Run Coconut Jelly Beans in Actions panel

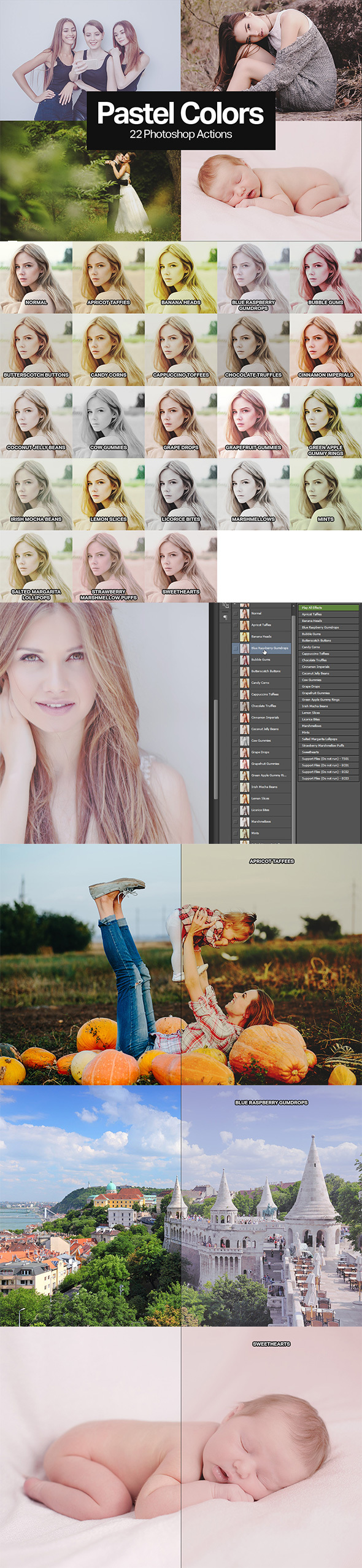click(x=329, y=673)
